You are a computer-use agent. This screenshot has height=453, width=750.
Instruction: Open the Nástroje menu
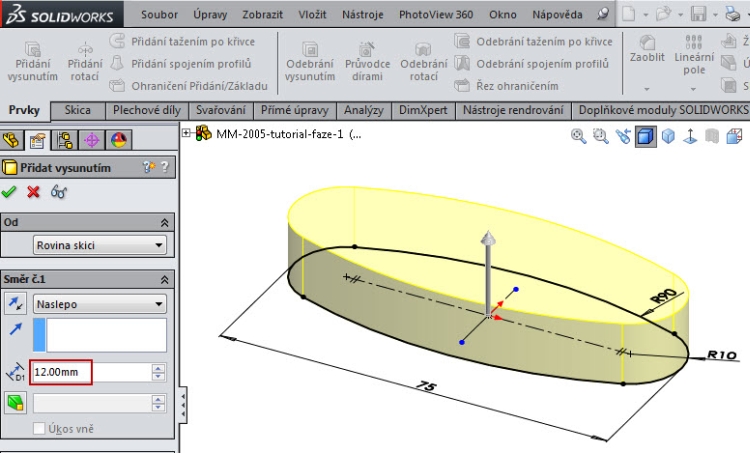(x=363, y=15)
